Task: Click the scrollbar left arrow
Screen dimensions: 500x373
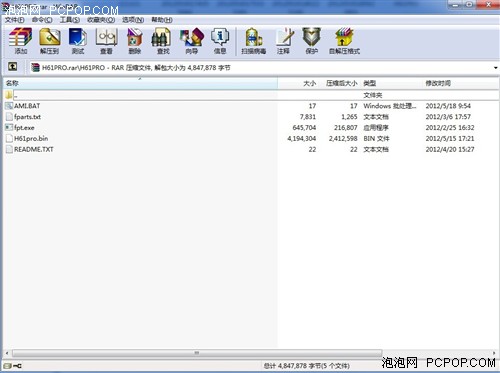Action: (x=7, y=353)
